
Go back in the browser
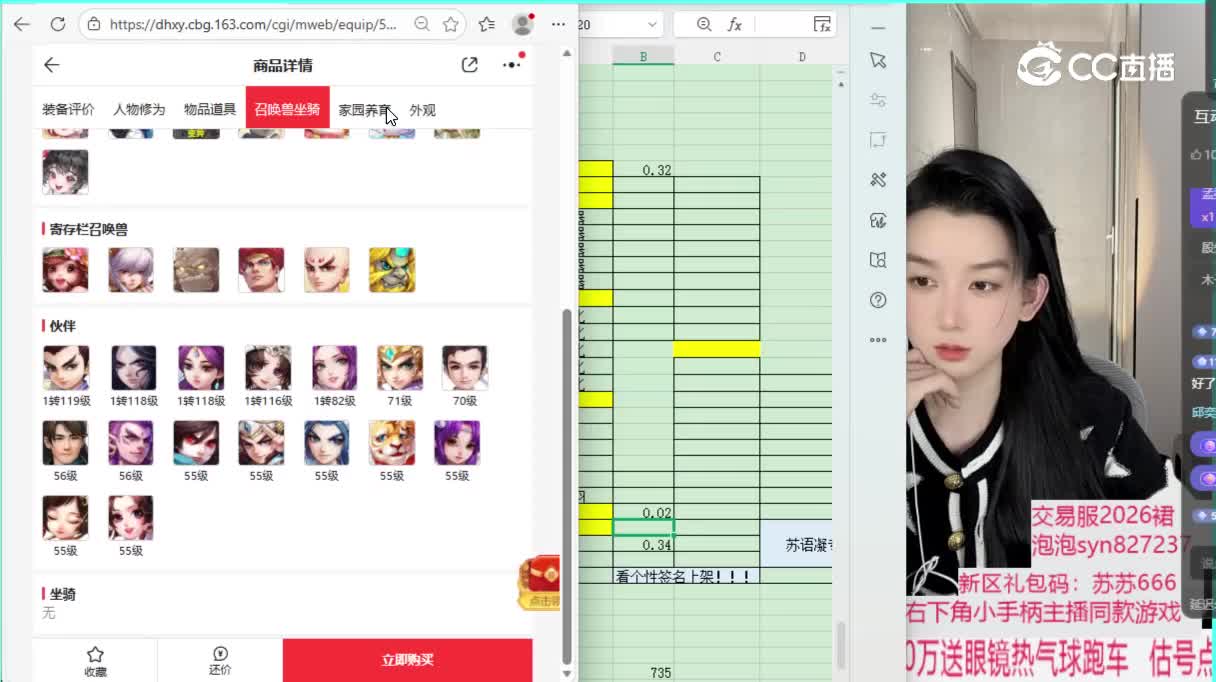coord(22,24)
